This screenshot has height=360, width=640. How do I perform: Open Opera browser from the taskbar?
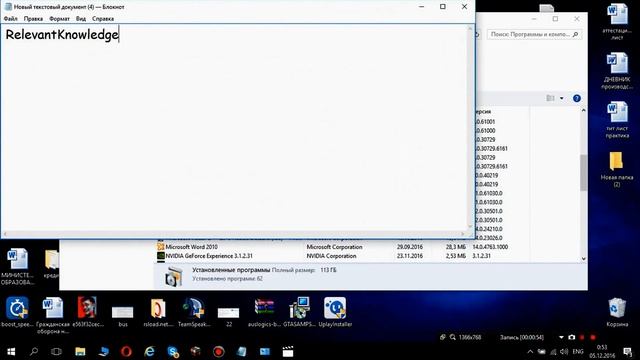click(x=126, y=351)
